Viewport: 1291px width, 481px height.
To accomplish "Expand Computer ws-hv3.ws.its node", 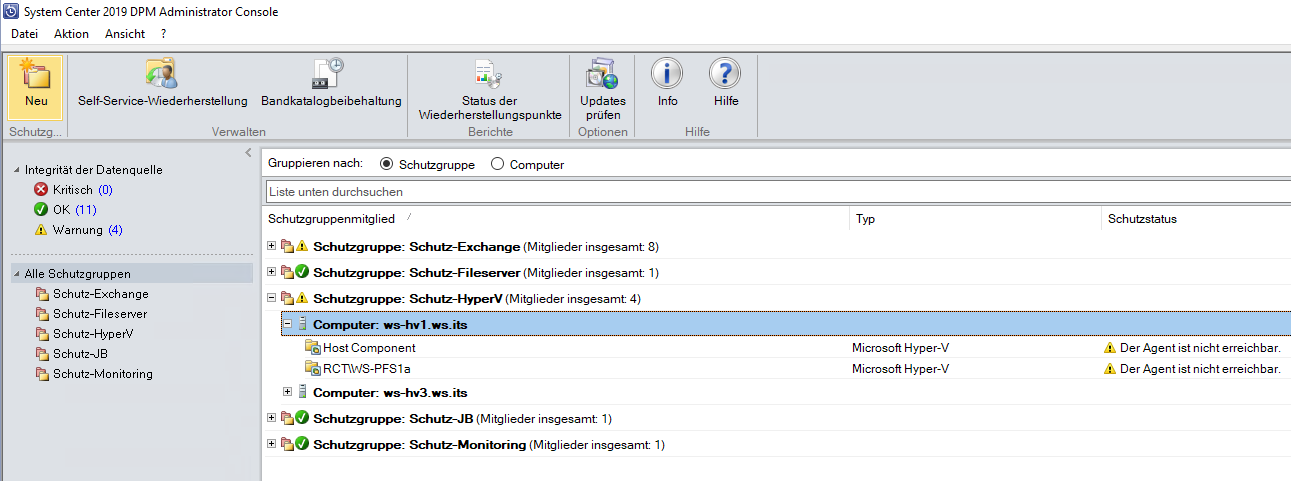I will pos(287,392).
